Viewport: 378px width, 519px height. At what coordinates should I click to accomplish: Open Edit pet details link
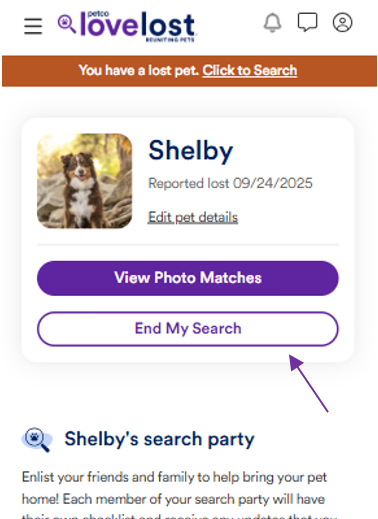[193, 217]
